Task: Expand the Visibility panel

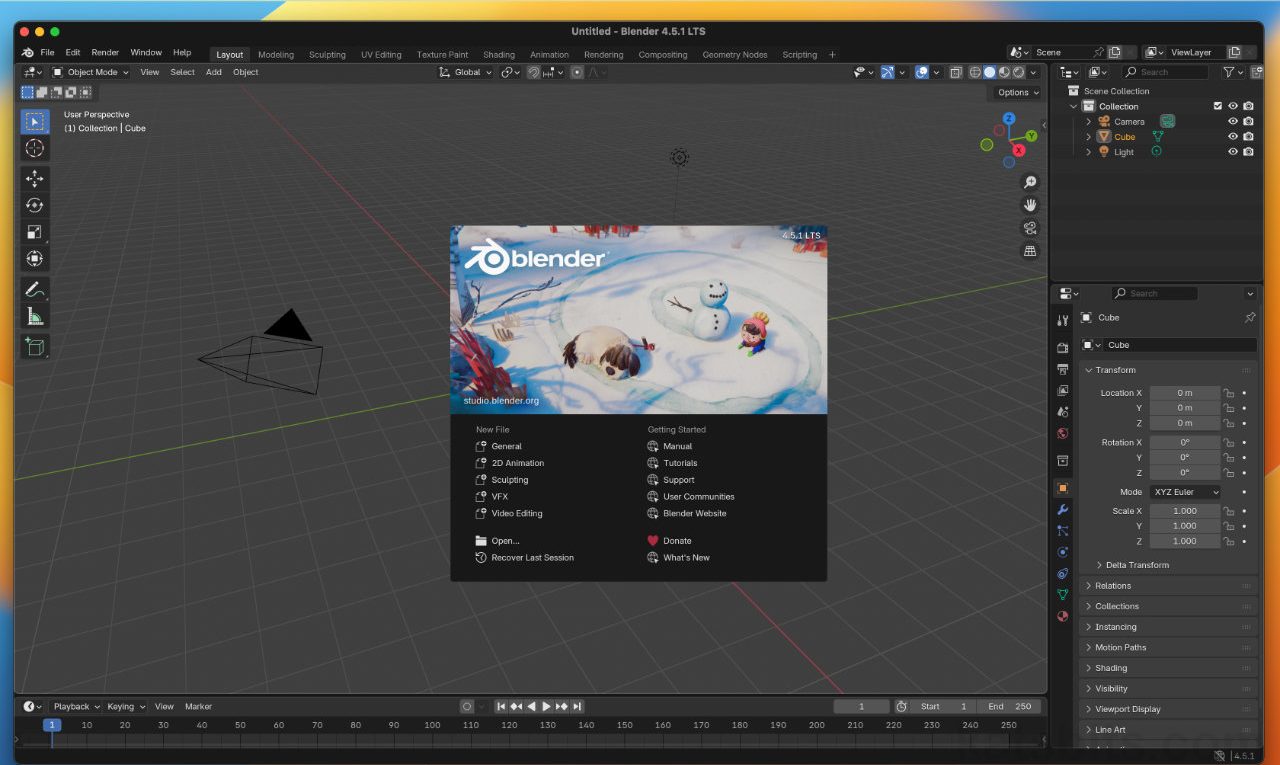Action: 1167,688
